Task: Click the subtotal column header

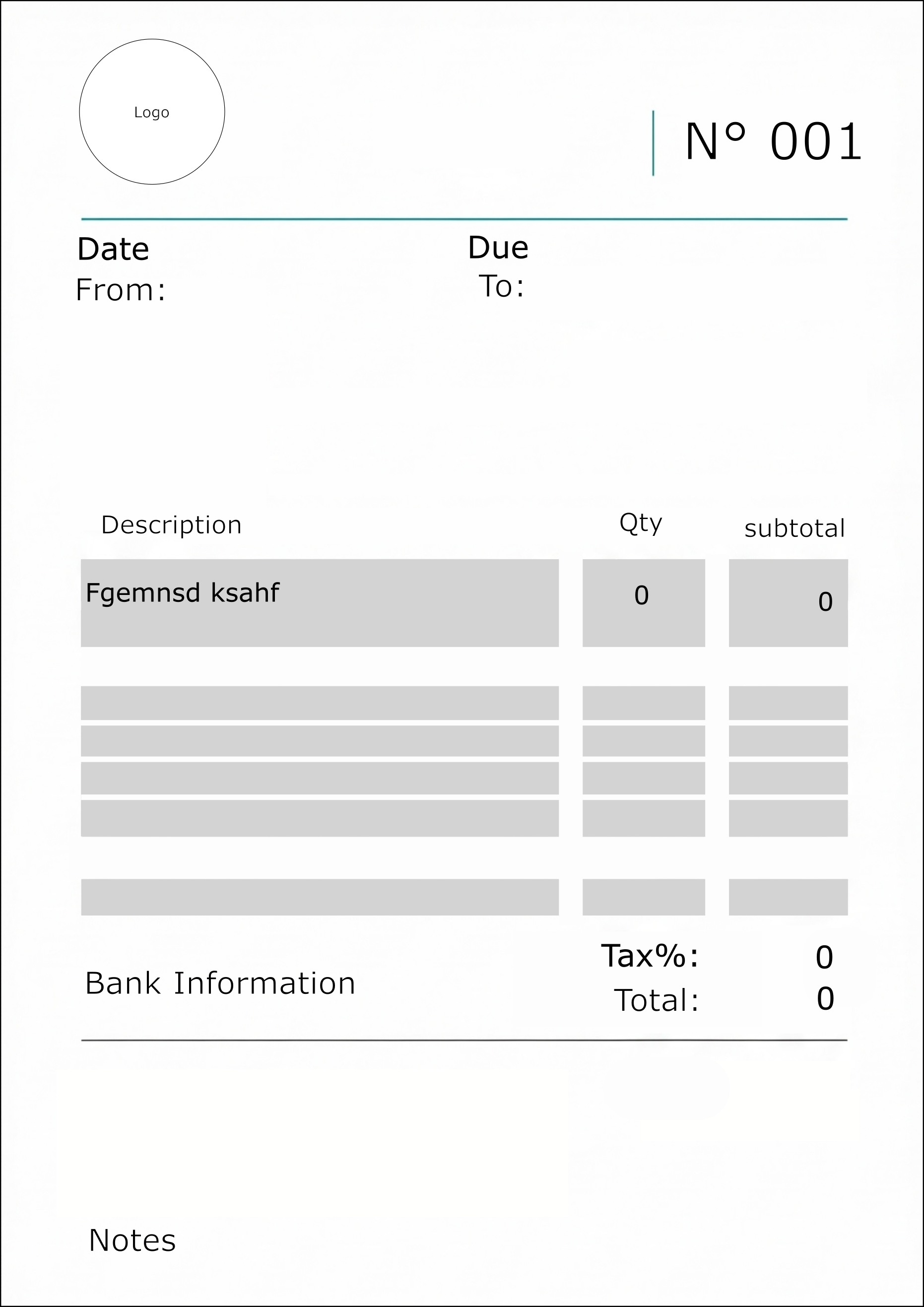Action: click(x=795, y=528)
